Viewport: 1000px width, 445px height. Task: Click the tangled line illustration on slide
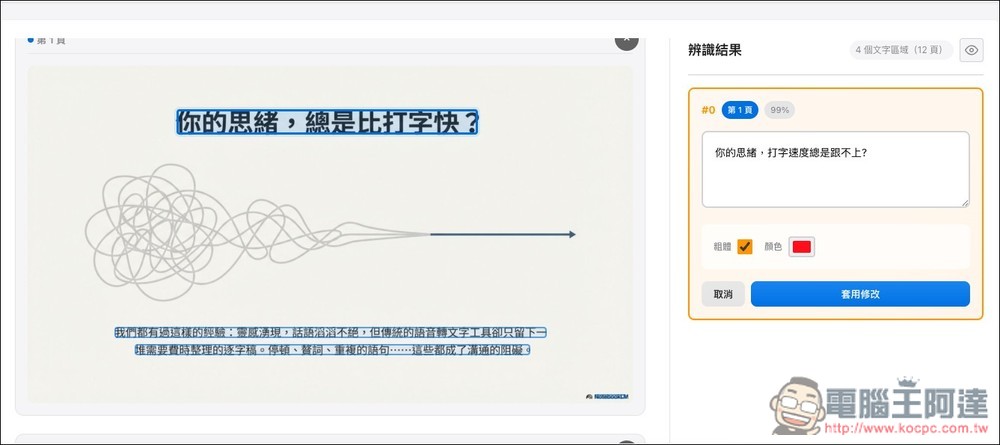tap(330, 233)
